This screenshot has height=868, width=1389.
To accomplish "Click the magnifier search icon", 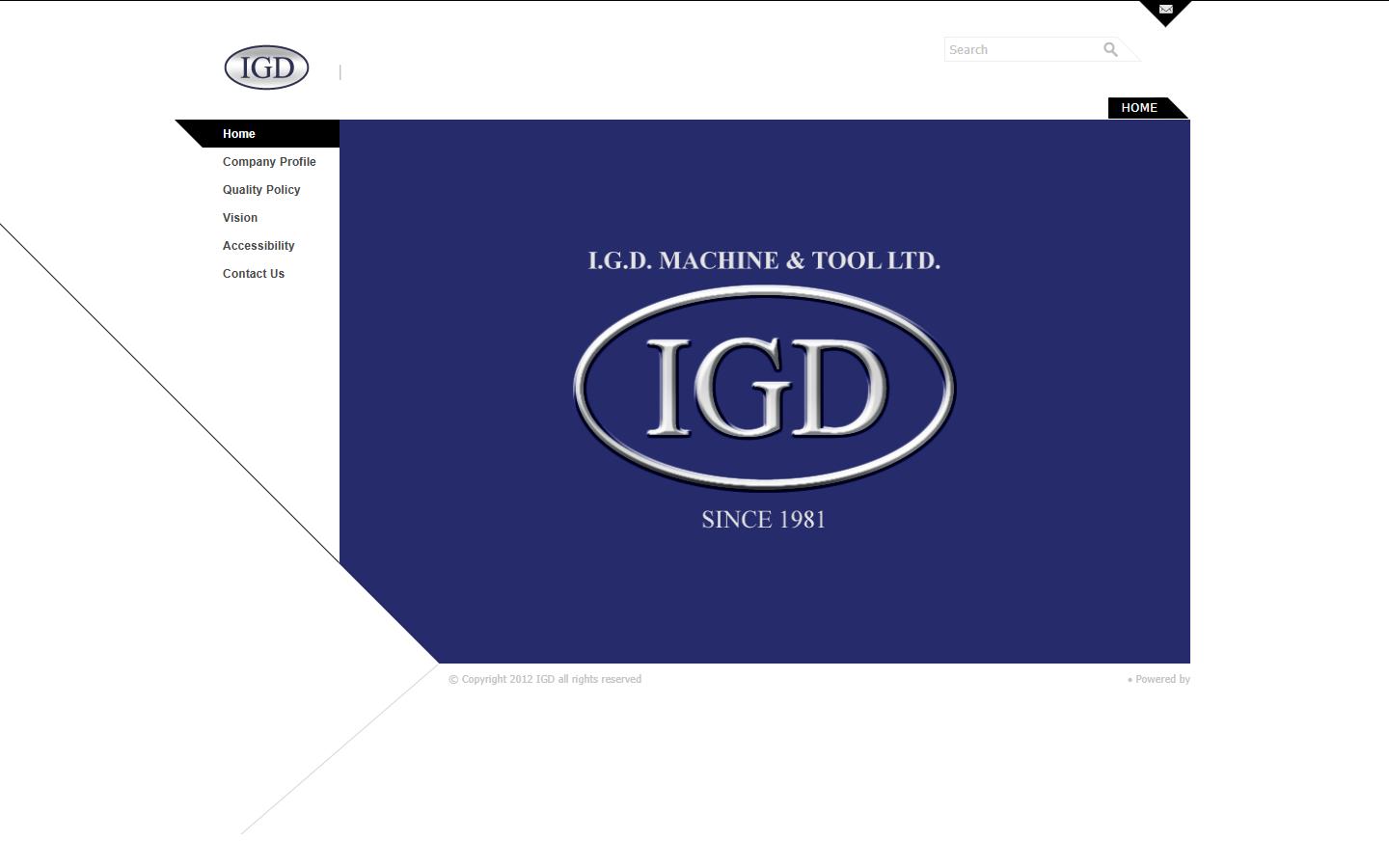I will 1110,49.
